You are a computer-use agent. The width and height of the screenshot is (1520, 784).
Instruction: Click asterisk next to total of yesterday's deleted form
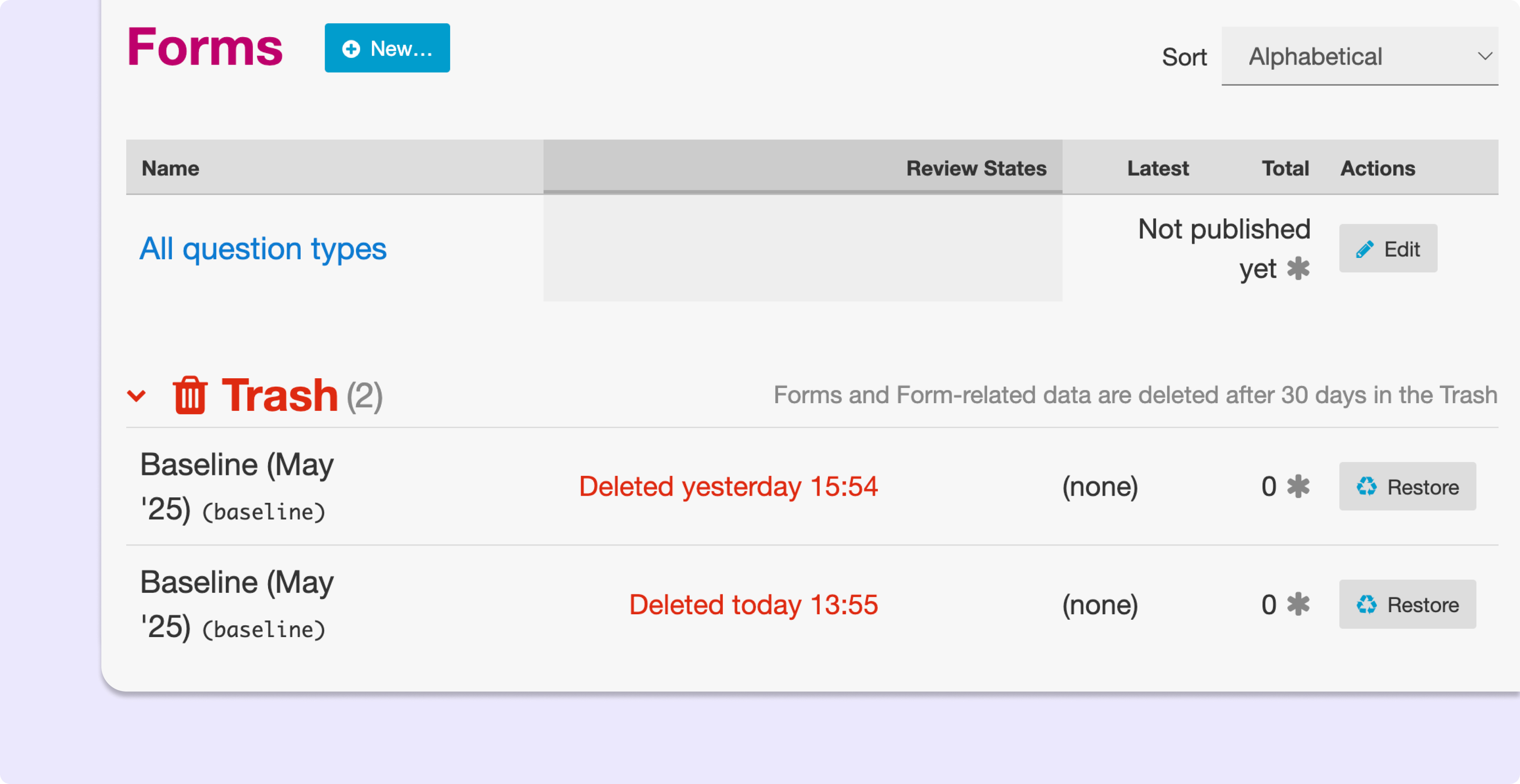pyautogui.click(x=1298, y=487)
